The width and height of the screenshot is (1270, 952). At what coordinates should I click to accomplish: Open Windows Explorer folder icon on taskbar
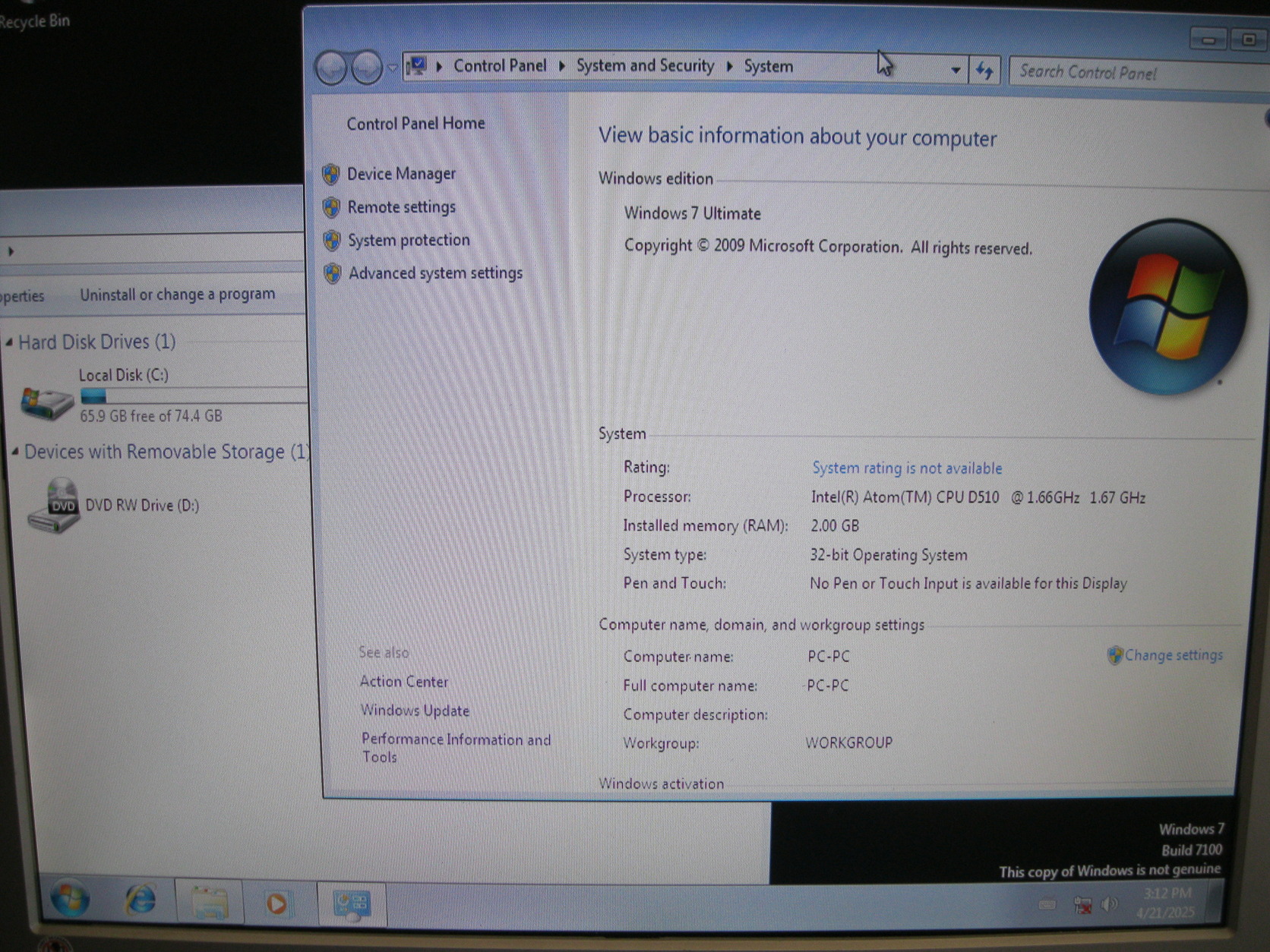[x=209, y=902]
